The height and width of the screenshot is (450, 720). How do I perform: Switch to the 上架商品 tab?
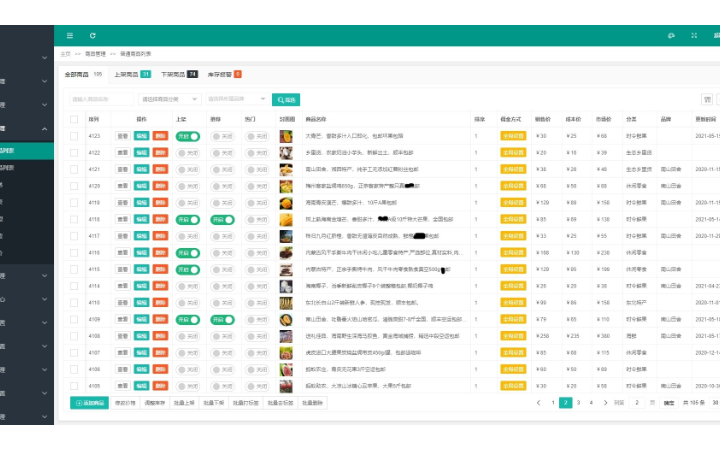(x=132, y=74)
